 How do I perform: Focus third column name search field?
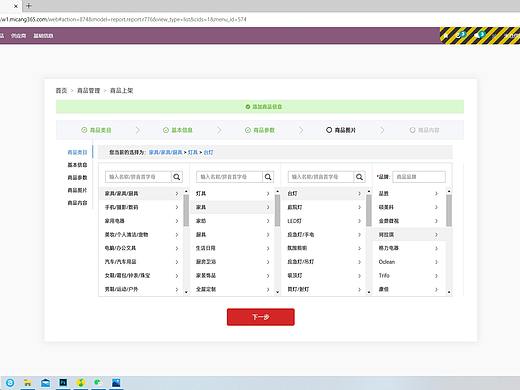pyautogui.click(x=321, y=177)
